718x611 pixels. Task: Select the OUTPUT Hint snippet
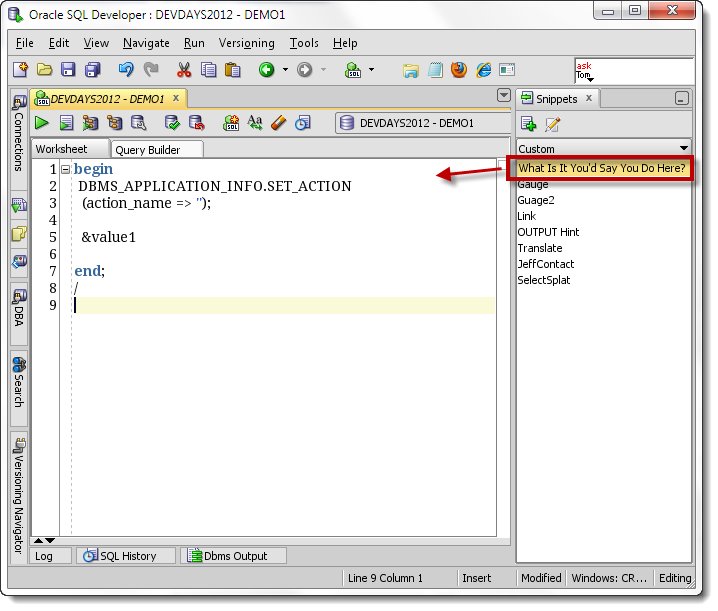[548, 232]
